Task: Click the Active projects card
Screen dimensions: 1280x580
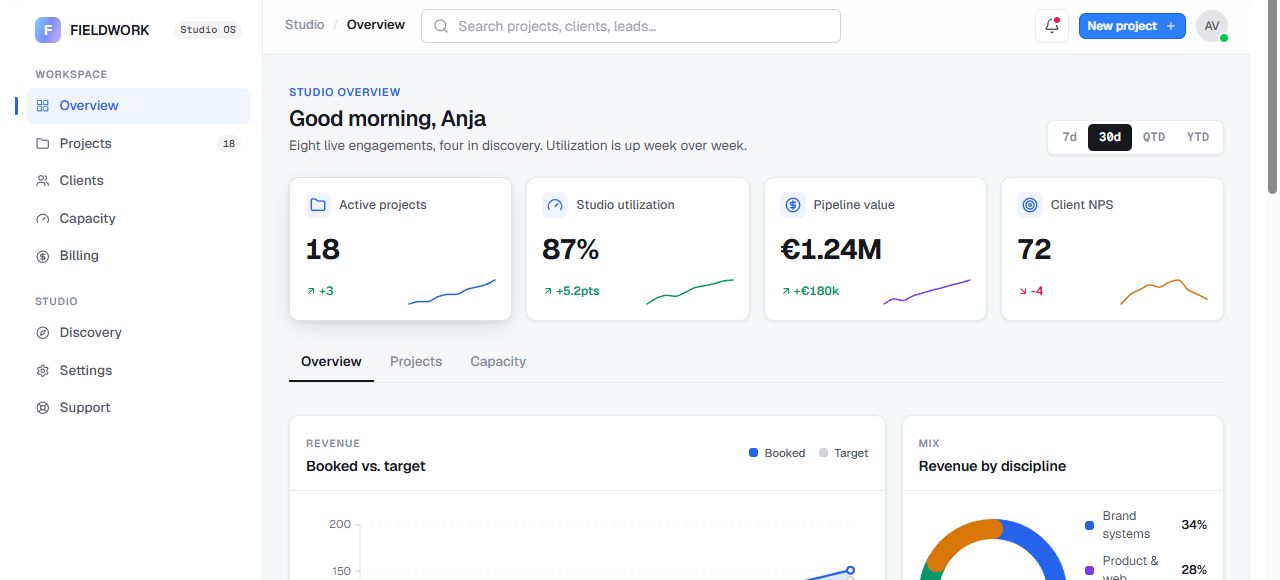Action: 400,249
